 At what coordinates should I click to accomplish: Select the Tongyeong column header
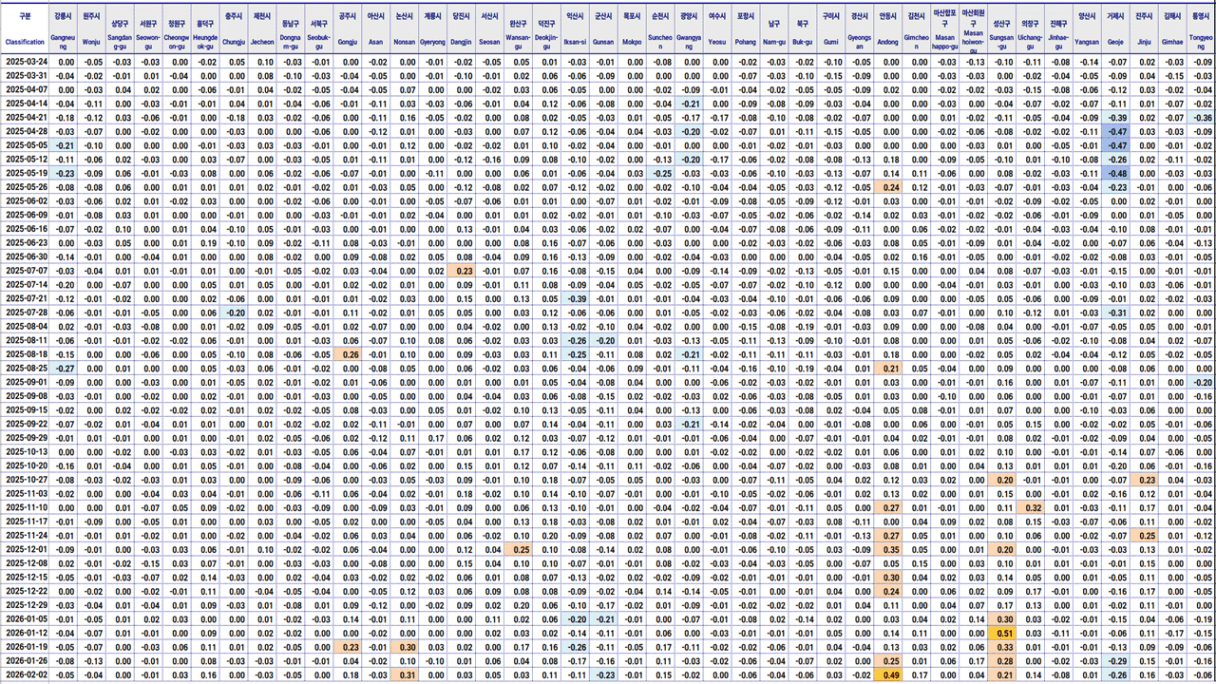(1201, 30)
